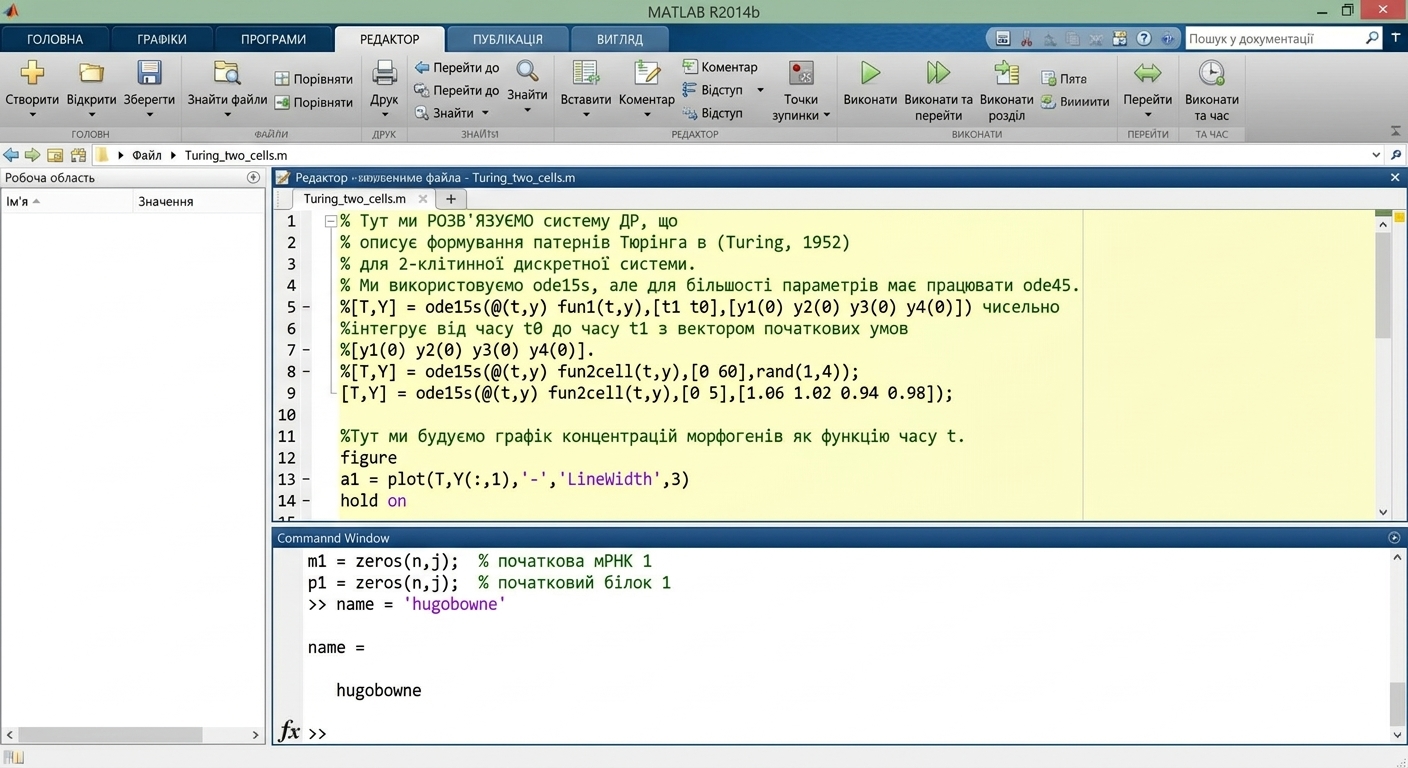
Task: Switch to the ГОЛОВНА tab
Action: coord(55,39)
